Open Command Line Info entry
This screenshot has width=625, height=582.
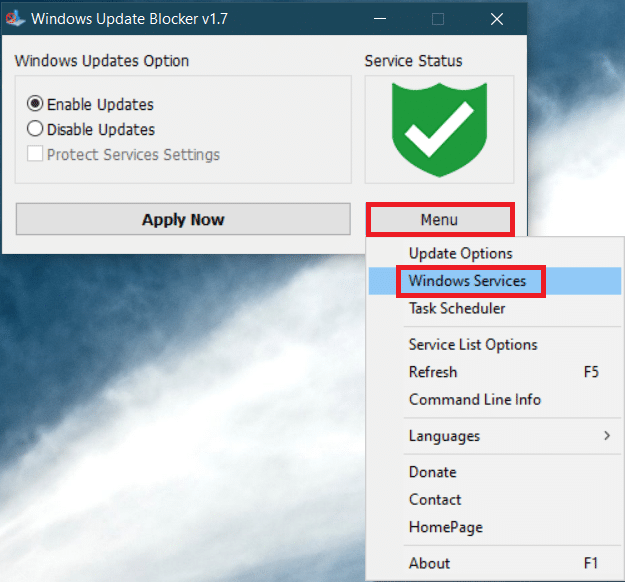click(495, 400)
